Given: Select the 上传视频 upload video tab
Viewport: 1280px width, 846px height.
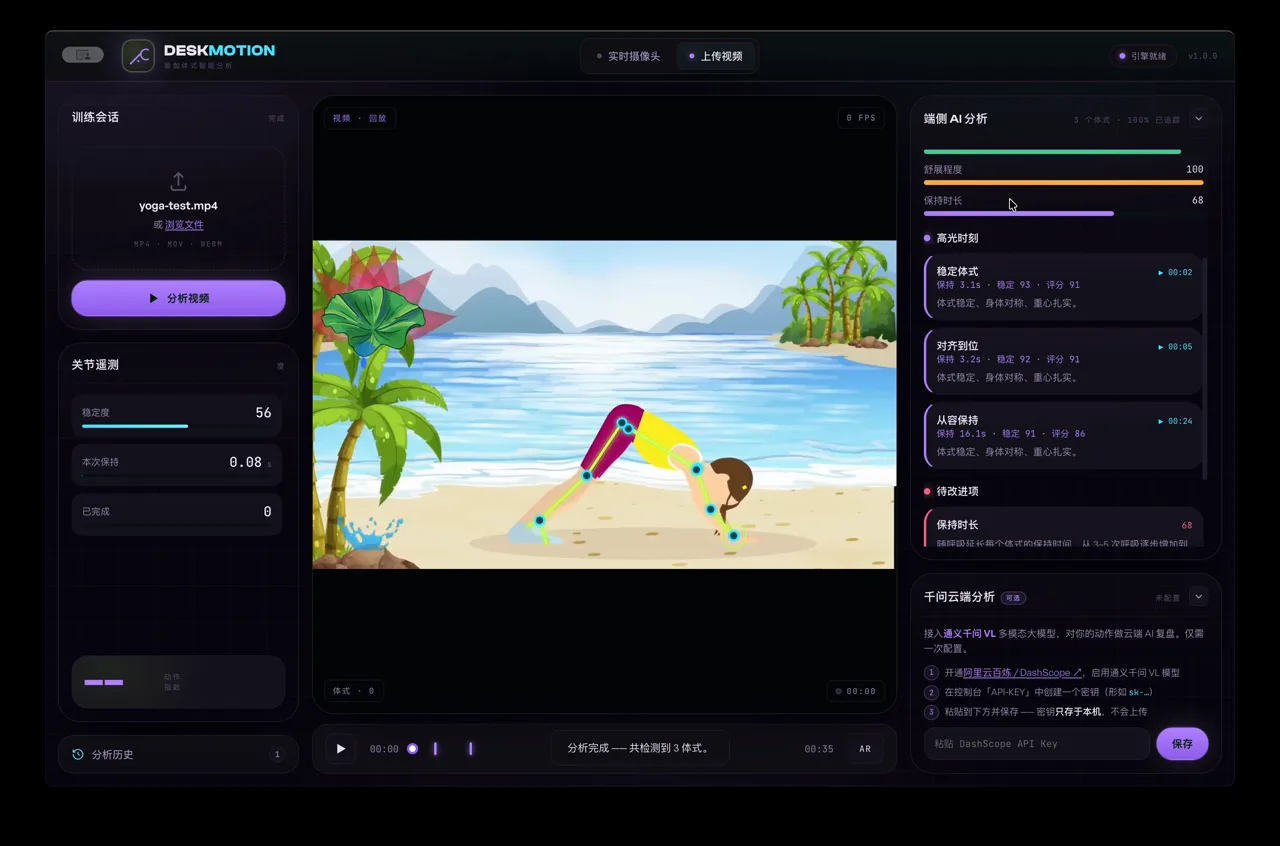Looking at the screenshot, I should click(x=716, y=56).
